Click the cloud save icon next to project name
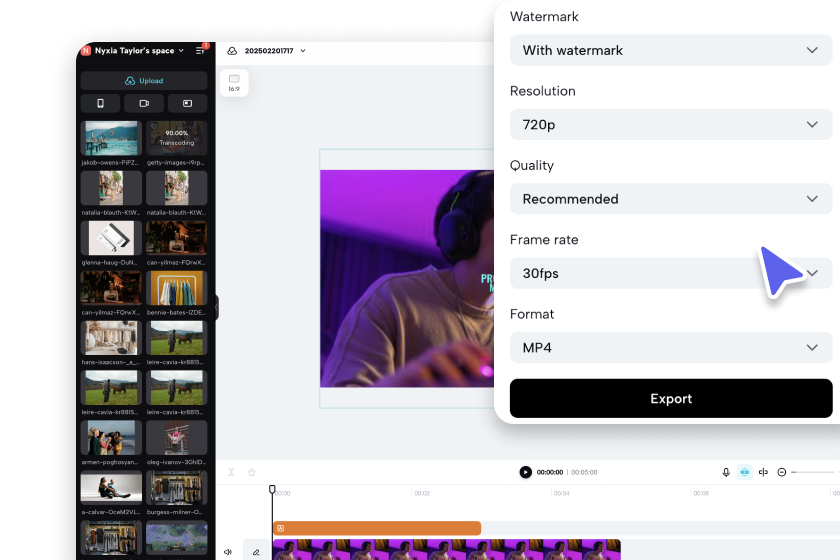The width and height of the screenshot is (840, 560). tap(232, 51)
